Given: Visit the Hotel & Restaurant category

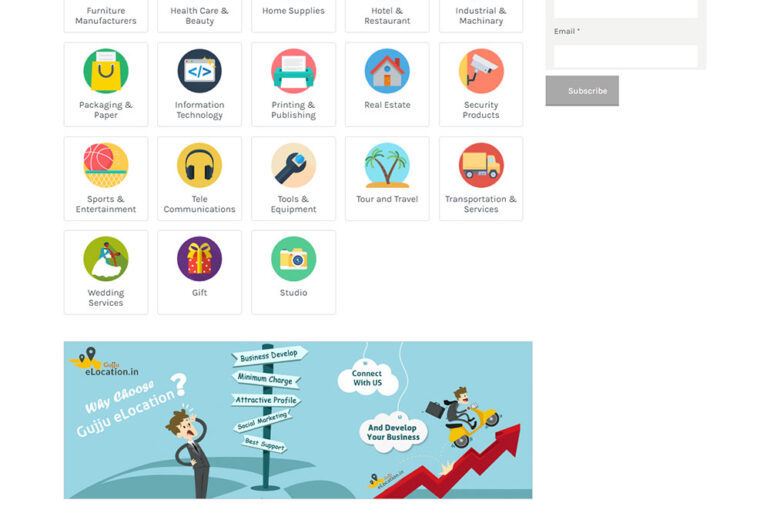Looking at the screenshot, I should (x=387, y=16).
